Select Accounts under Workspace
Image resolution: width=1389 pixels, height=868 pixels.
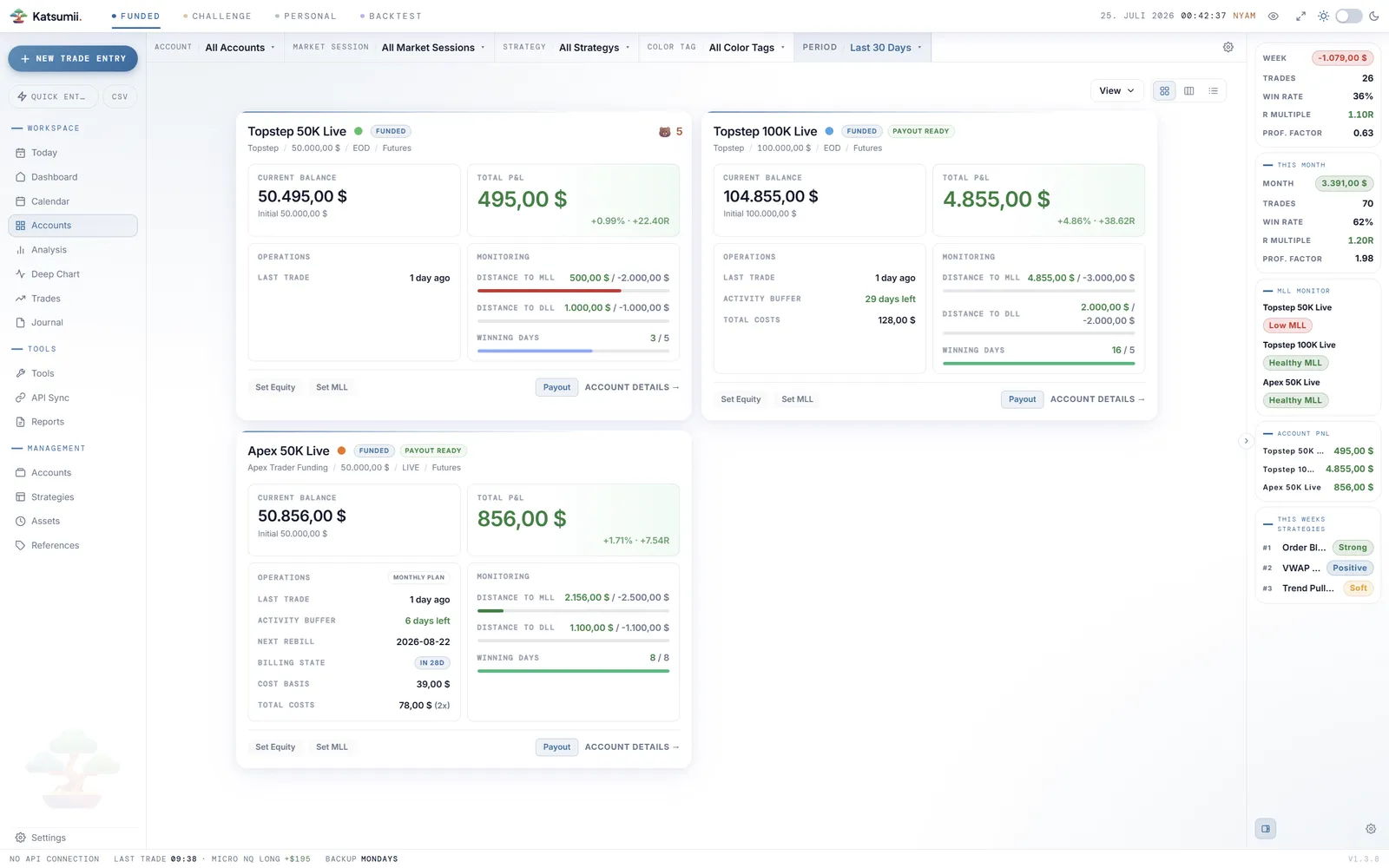pos(73,226)
